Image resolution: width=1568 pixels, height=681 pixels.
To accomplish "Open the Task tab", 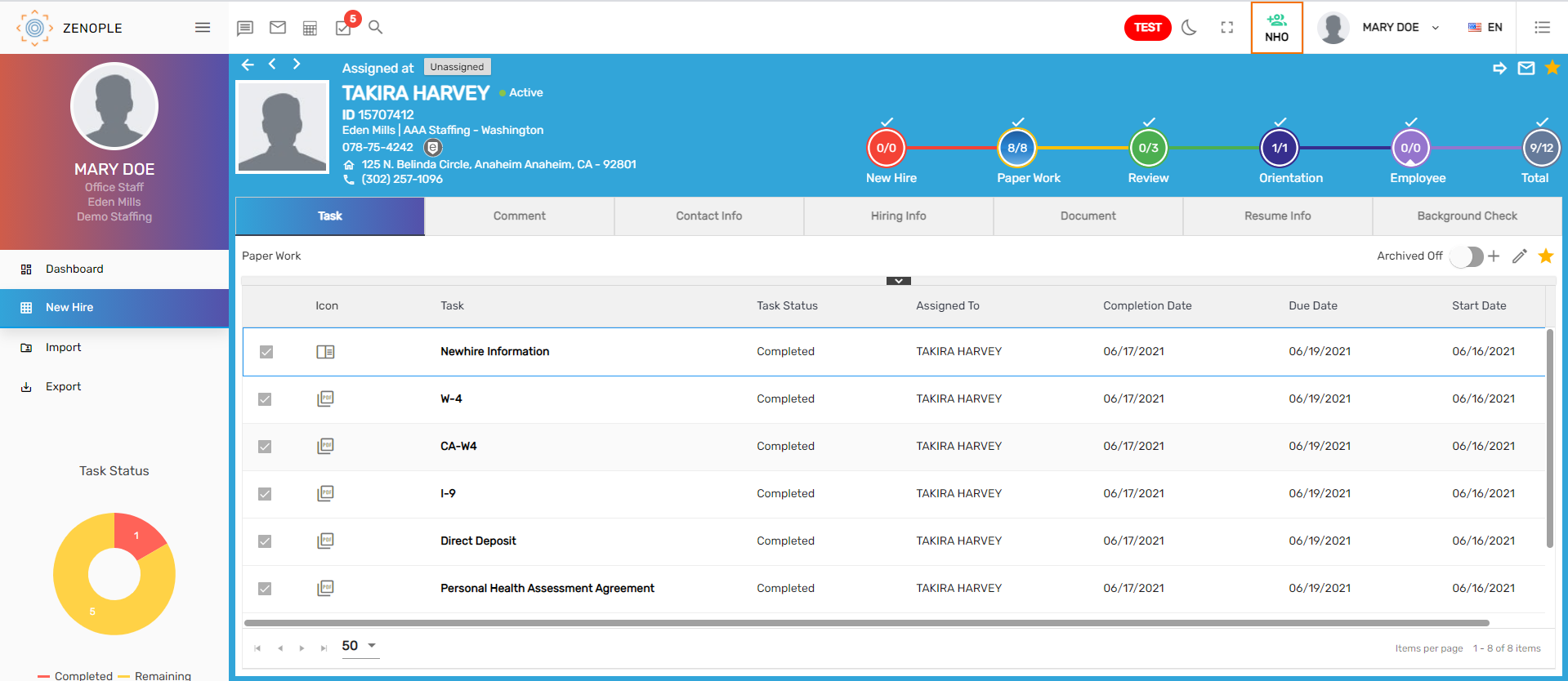I will 330,216.
